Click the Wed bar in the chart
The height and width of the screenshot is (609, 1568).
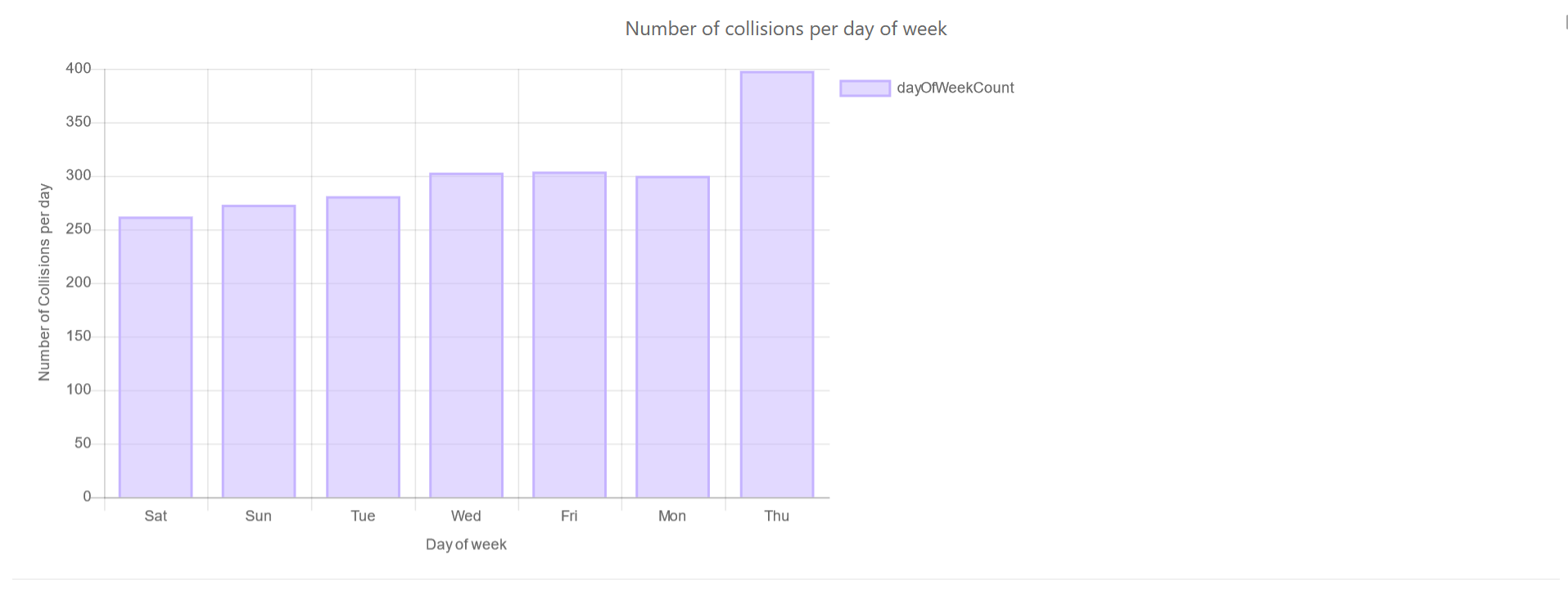pyautogui.click(x=466, y=336)
